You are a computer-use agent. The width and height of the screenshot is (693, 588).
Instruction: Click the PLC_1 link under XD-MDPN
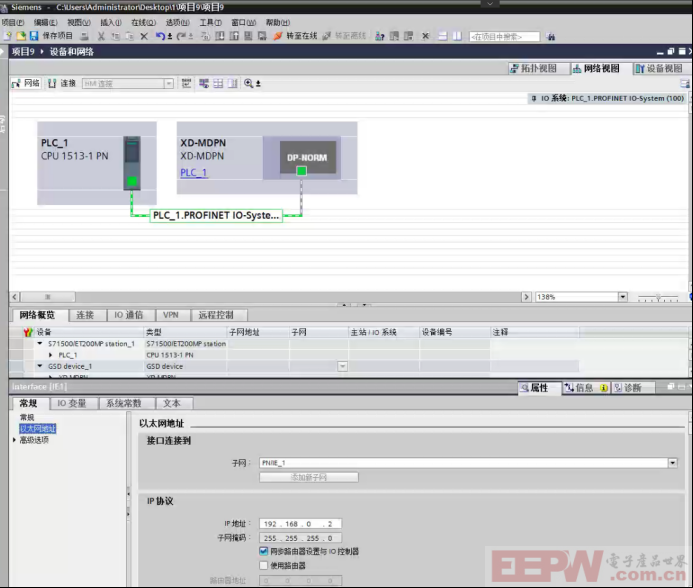193,172
